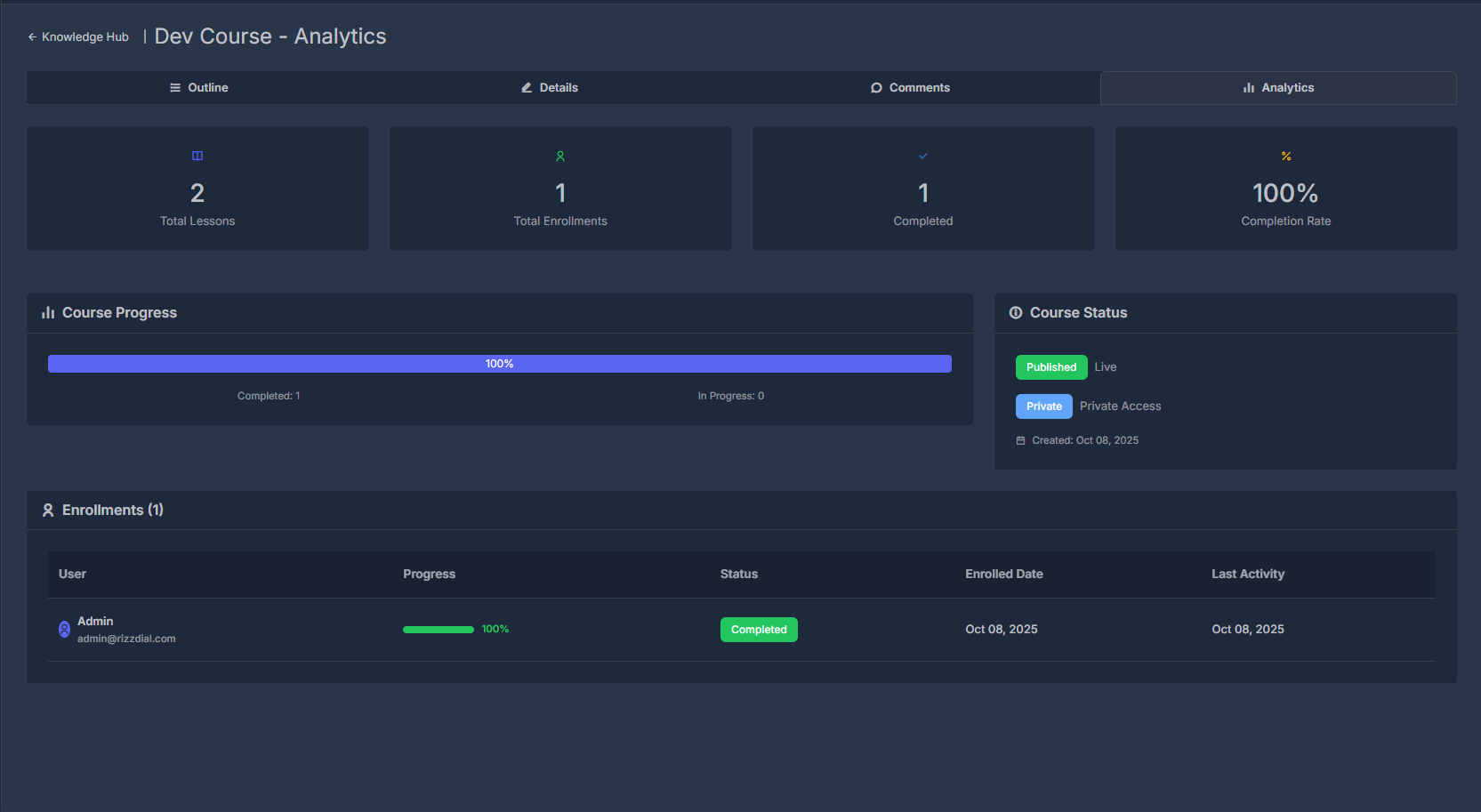Click the User column header

pyautogui.click(x=72, y=574)
